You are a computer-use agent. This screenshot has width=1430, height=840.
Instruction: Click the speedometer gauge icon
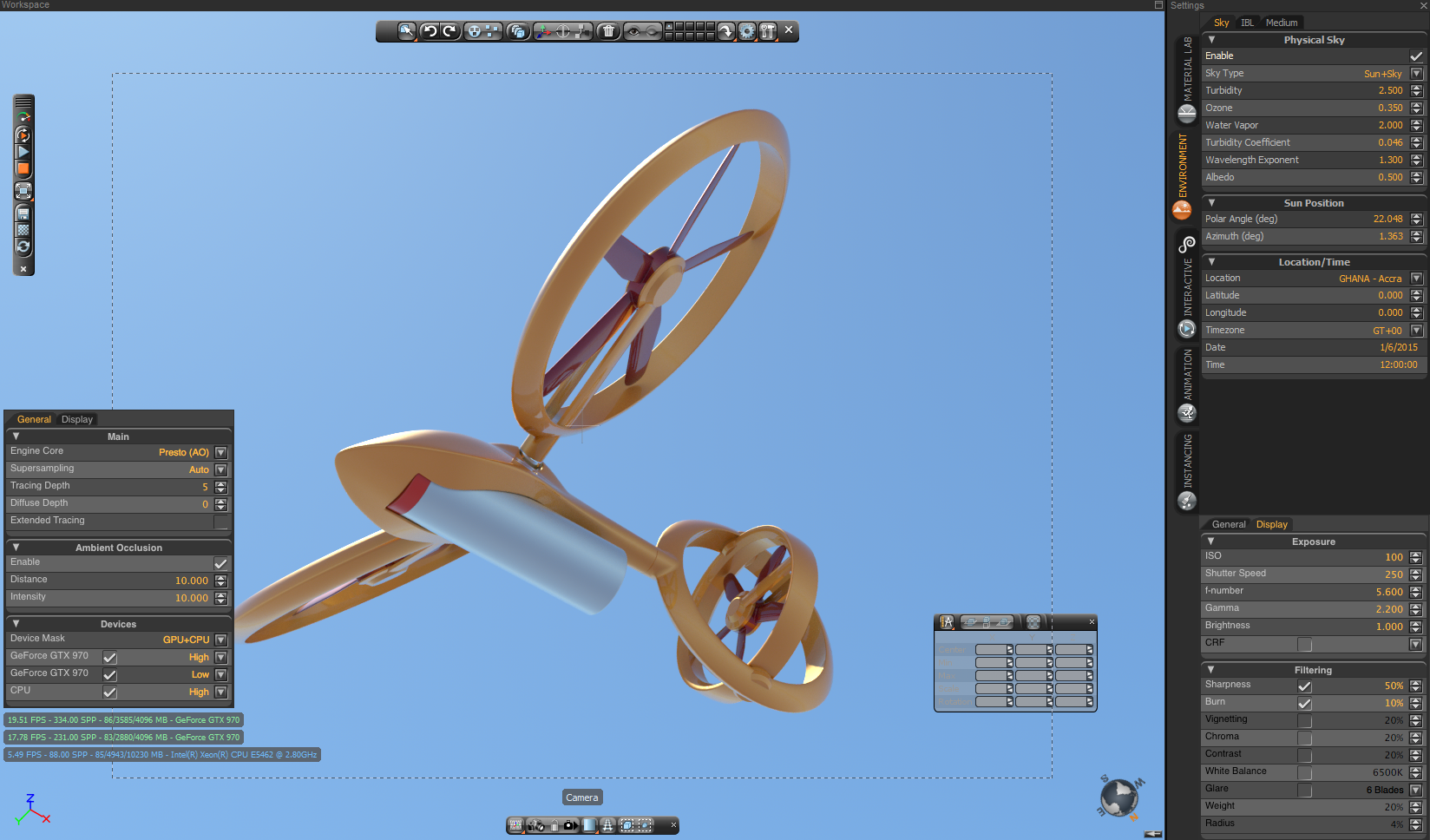[x=23, y=117]
